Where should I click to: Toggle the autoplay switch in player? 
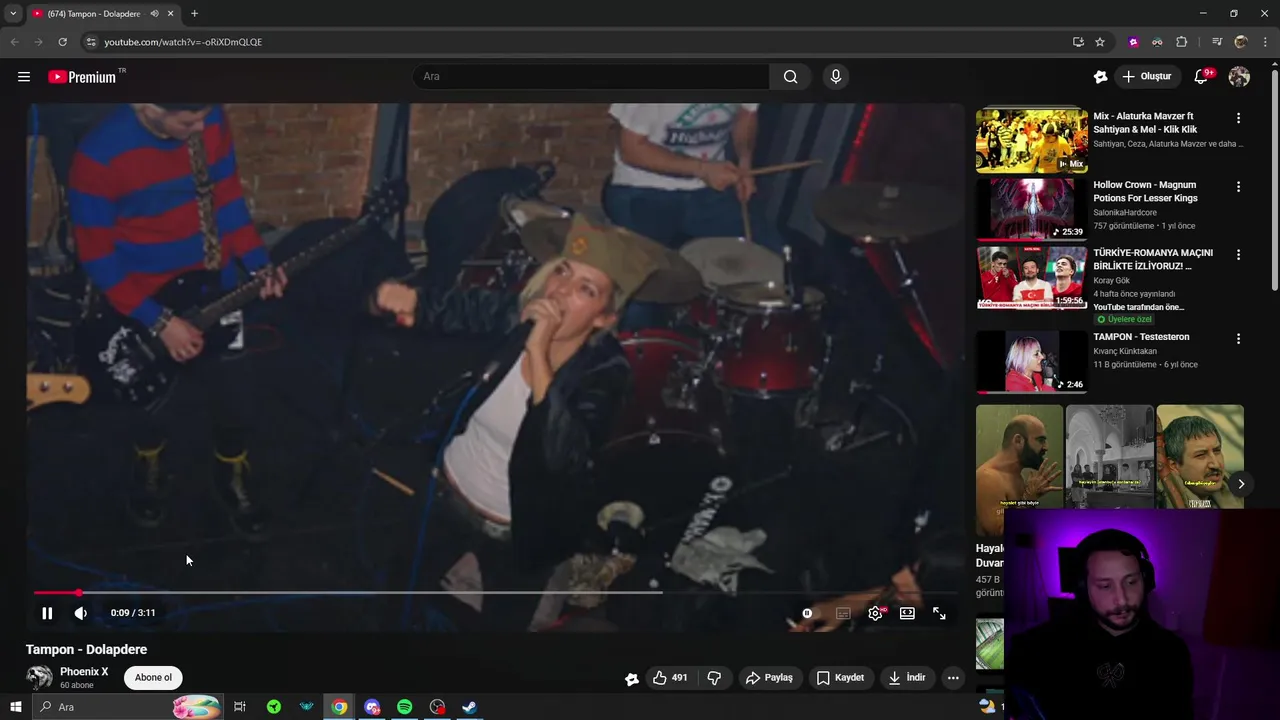coord(807,613)
